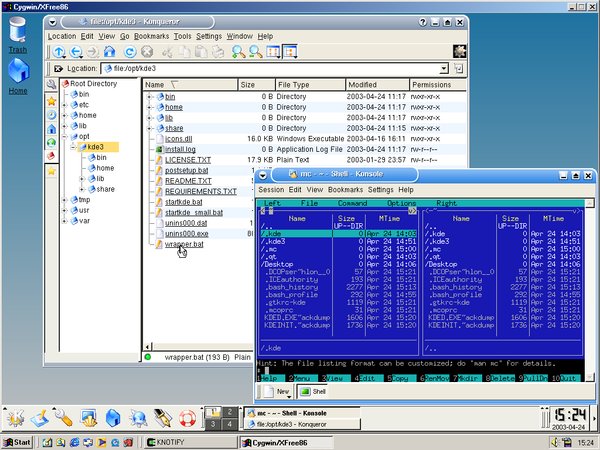Open the Settings menu in Konsole
The height and width of the screenshot is (450, 600).
pyautogui.click(x=380, y=190)
